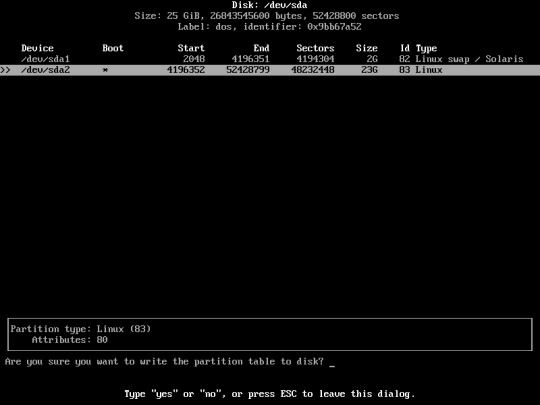Click the Device column header
The image size is (540, 405).
37,48
